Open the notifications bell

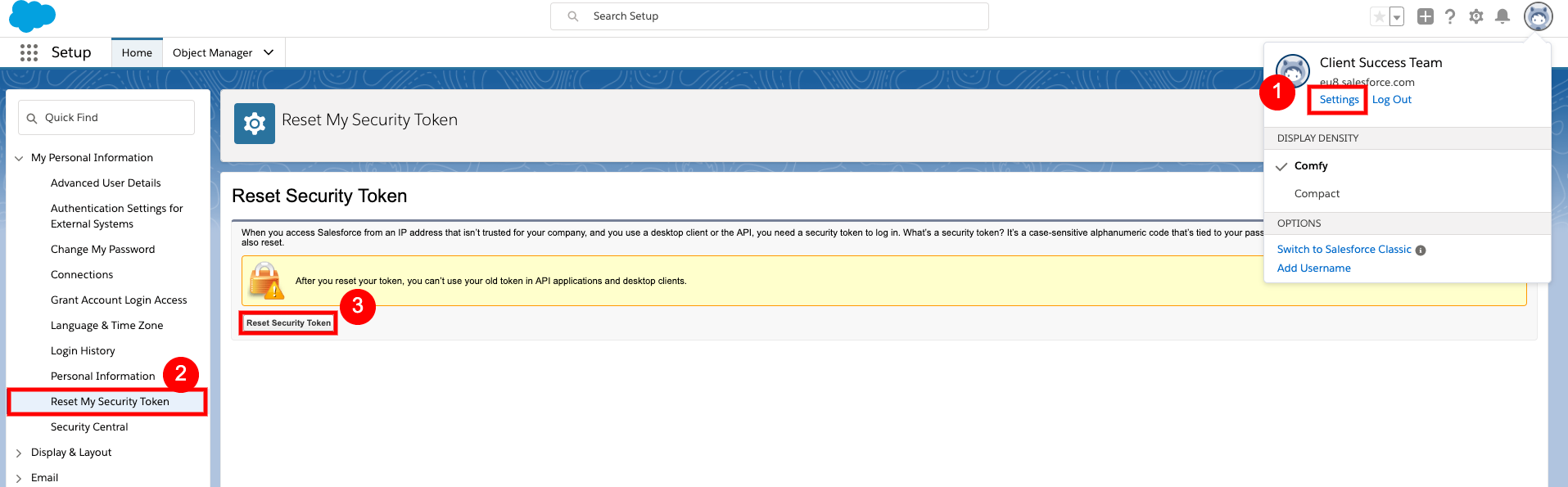(1502, 16)
